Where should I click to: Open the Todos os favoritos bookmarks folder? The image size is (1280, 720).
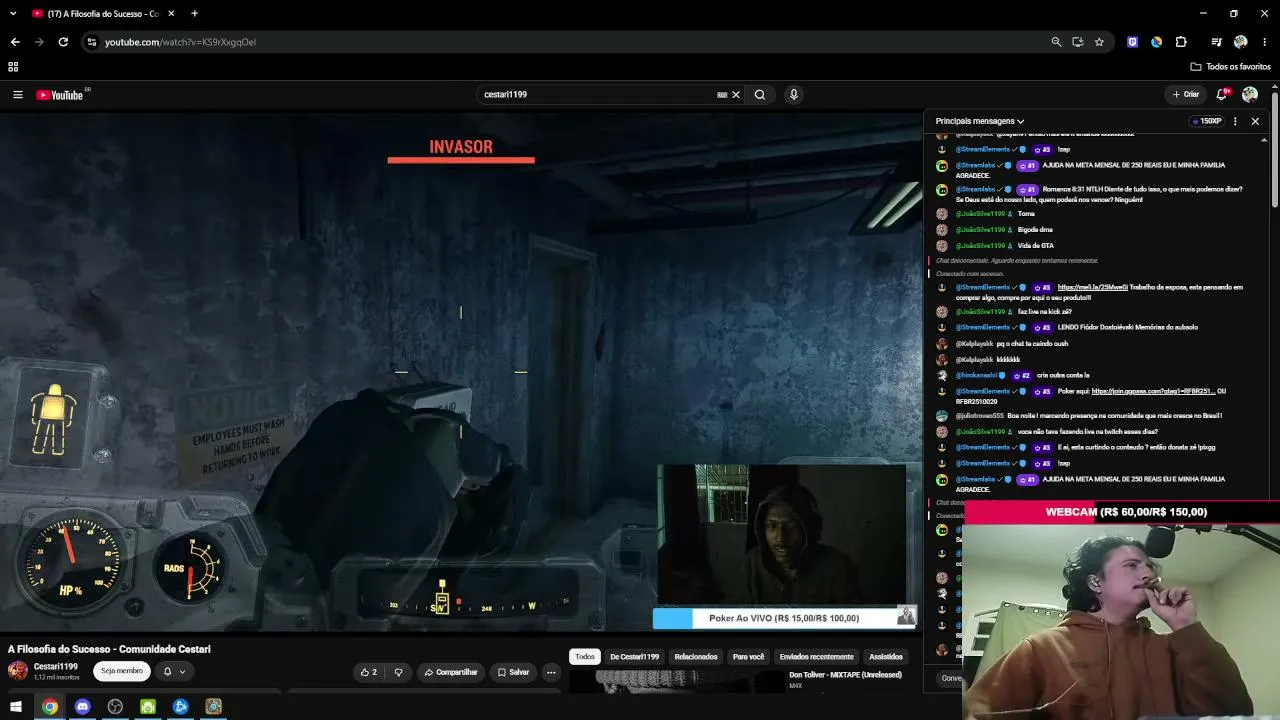1230,67
